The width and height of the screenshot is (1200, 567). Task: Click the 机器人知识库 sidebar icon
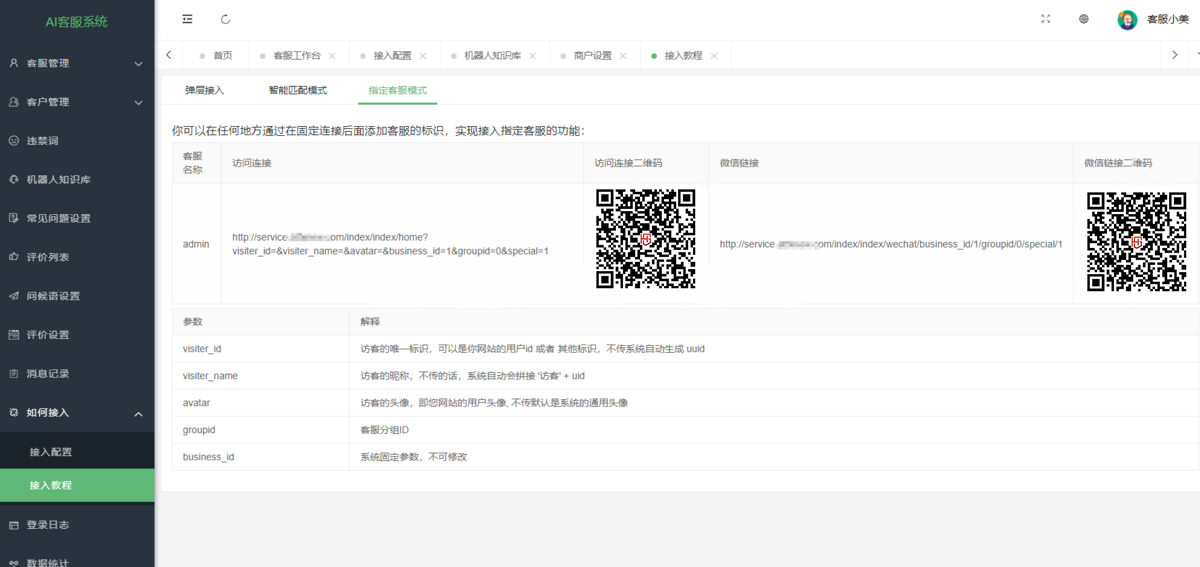[14, 180]
